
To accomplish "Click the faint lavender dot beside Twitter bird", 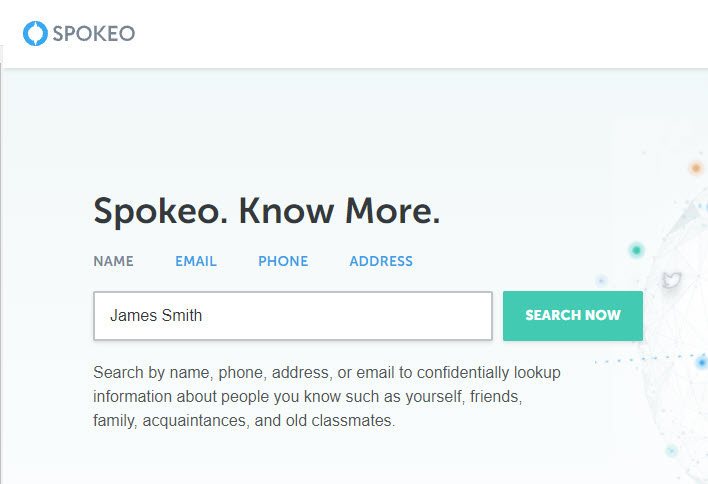I will (601, 281).
